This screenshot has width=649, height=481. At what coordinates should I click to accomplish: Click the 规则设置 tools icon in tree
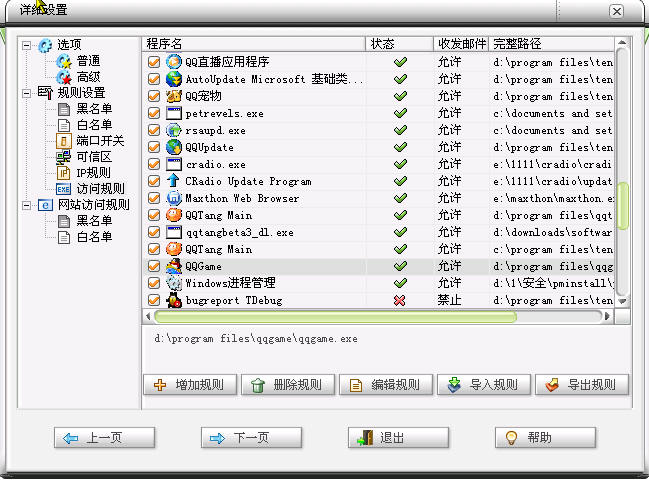45,92
